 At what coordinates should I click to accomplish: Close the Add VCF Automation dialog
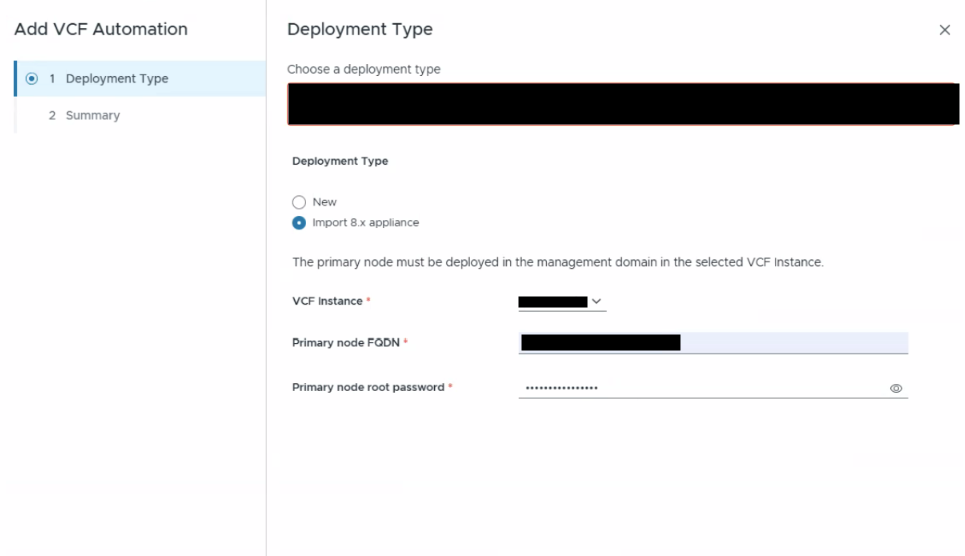(944, 30)
